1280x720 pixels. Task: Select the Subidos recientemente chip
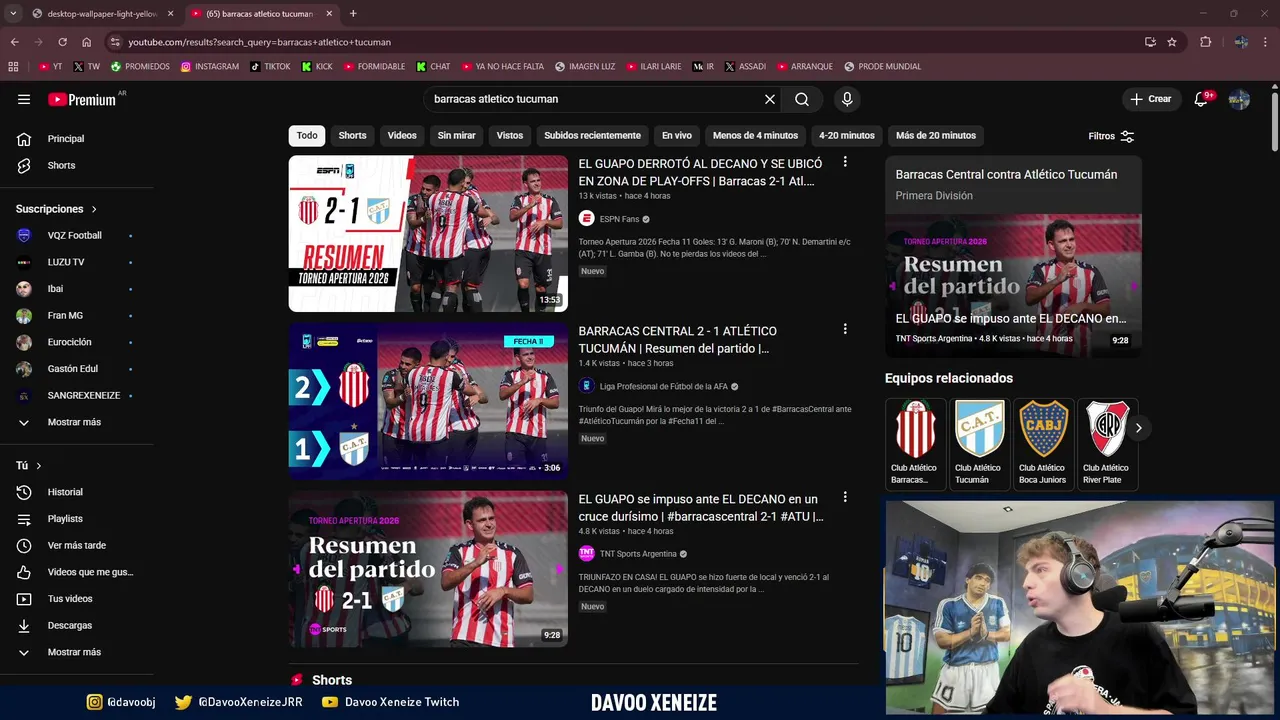click(592, 135)
